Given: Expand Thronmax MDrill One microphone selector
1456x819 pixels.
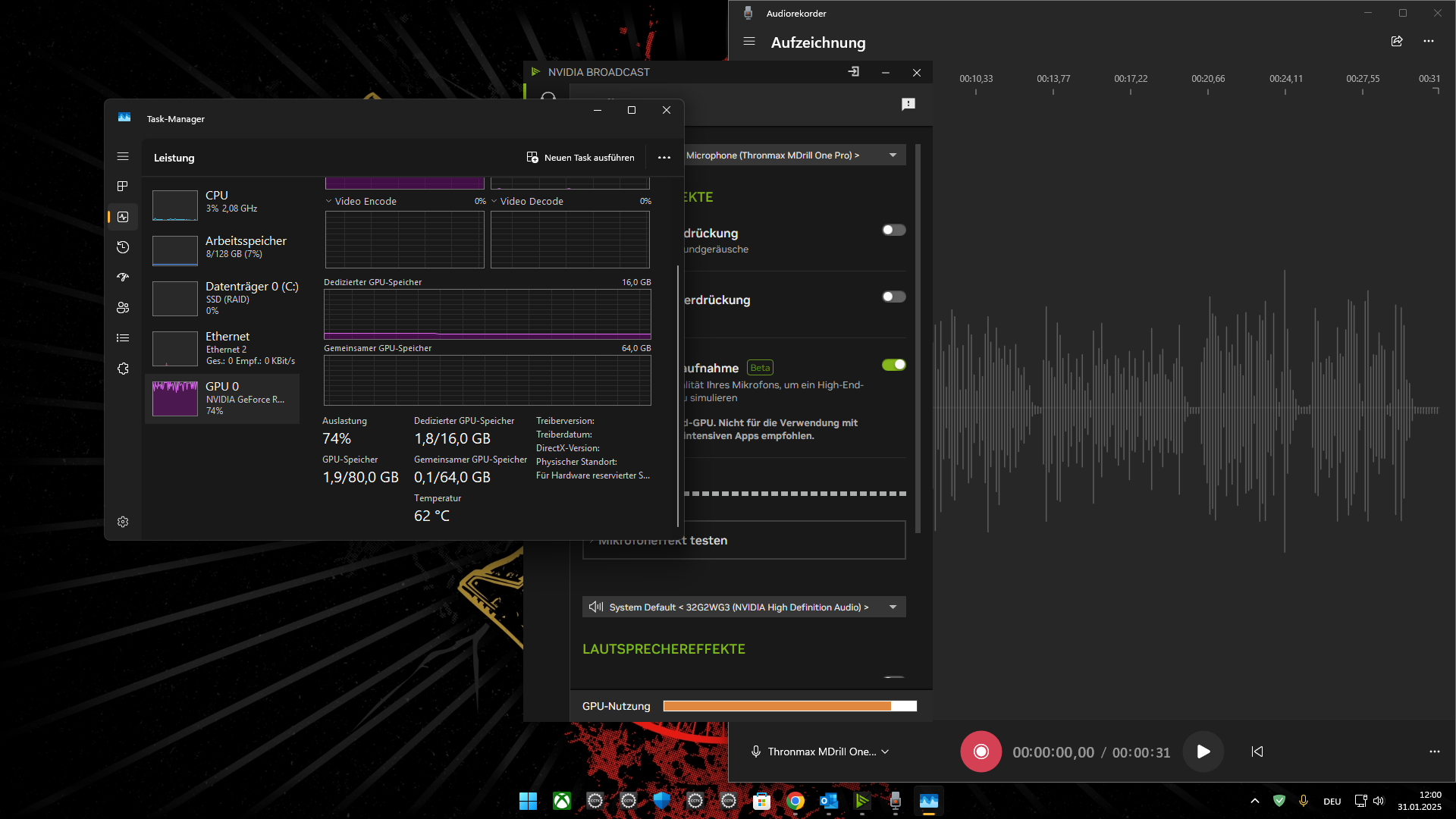Looking at the screenshot, I should 821,752.
